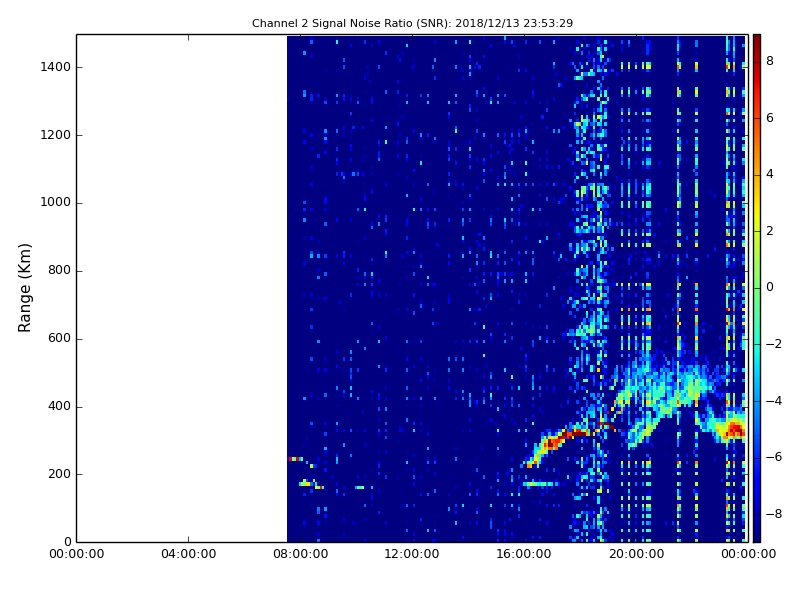
Task: Click the colorbar tick value −8
Action: coord(774,514)
